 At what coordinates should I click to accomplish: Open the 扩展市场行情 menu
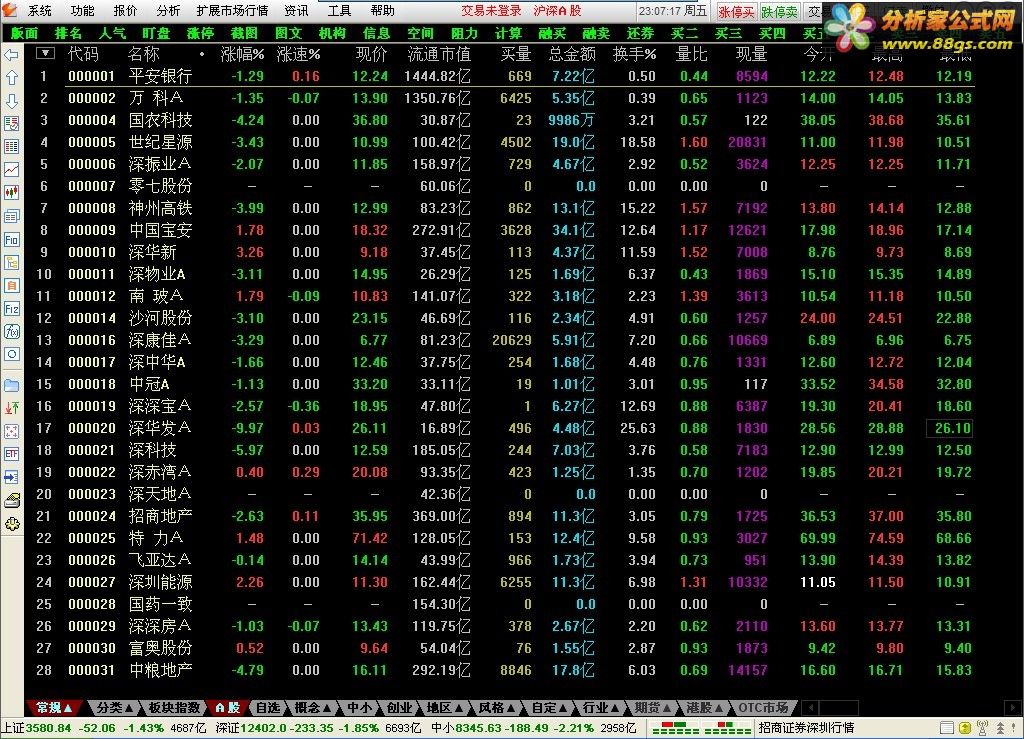point(232,10)
